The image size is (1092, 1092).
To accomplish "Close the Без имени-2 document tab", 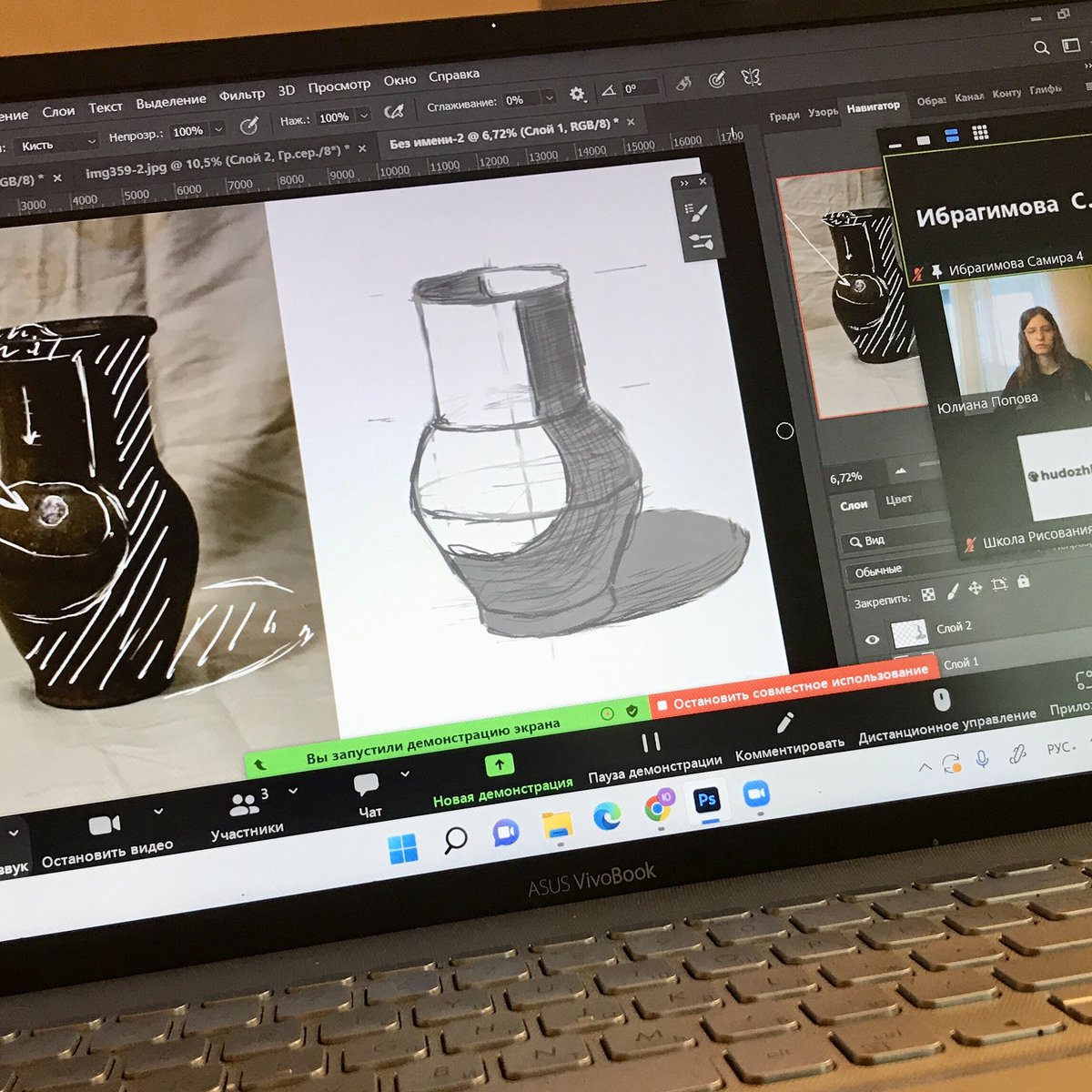I will click(x=631, y=121).
